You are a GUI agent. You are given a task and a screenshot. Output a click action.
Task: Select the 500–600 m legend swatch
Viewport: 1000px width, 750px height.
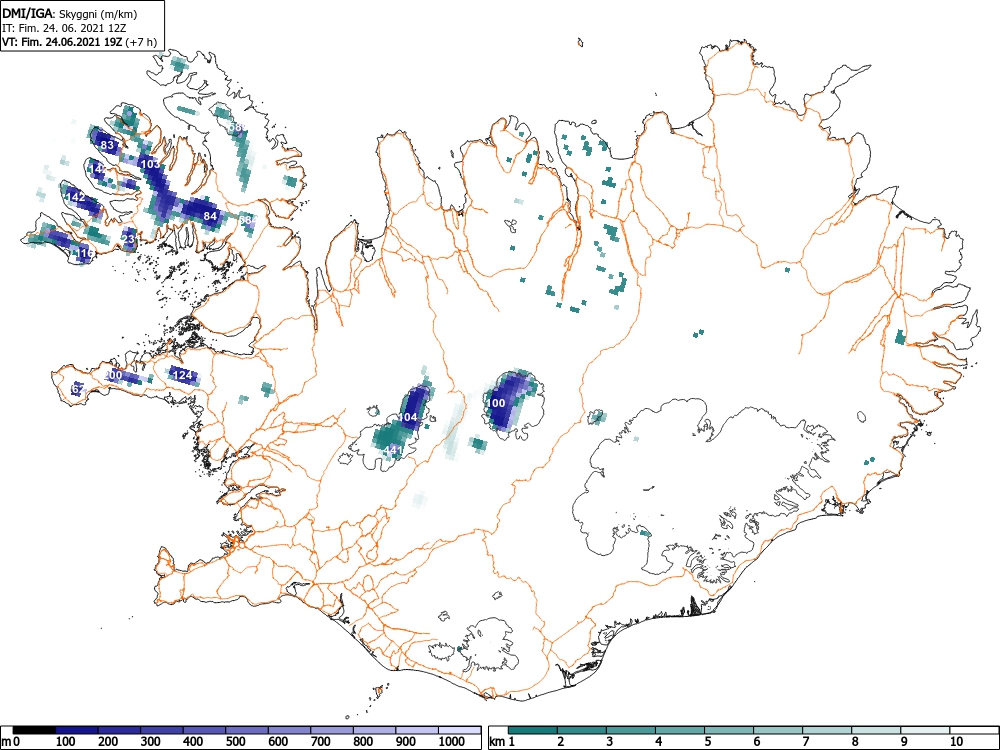pyautogui.click(x=247, y=730)
